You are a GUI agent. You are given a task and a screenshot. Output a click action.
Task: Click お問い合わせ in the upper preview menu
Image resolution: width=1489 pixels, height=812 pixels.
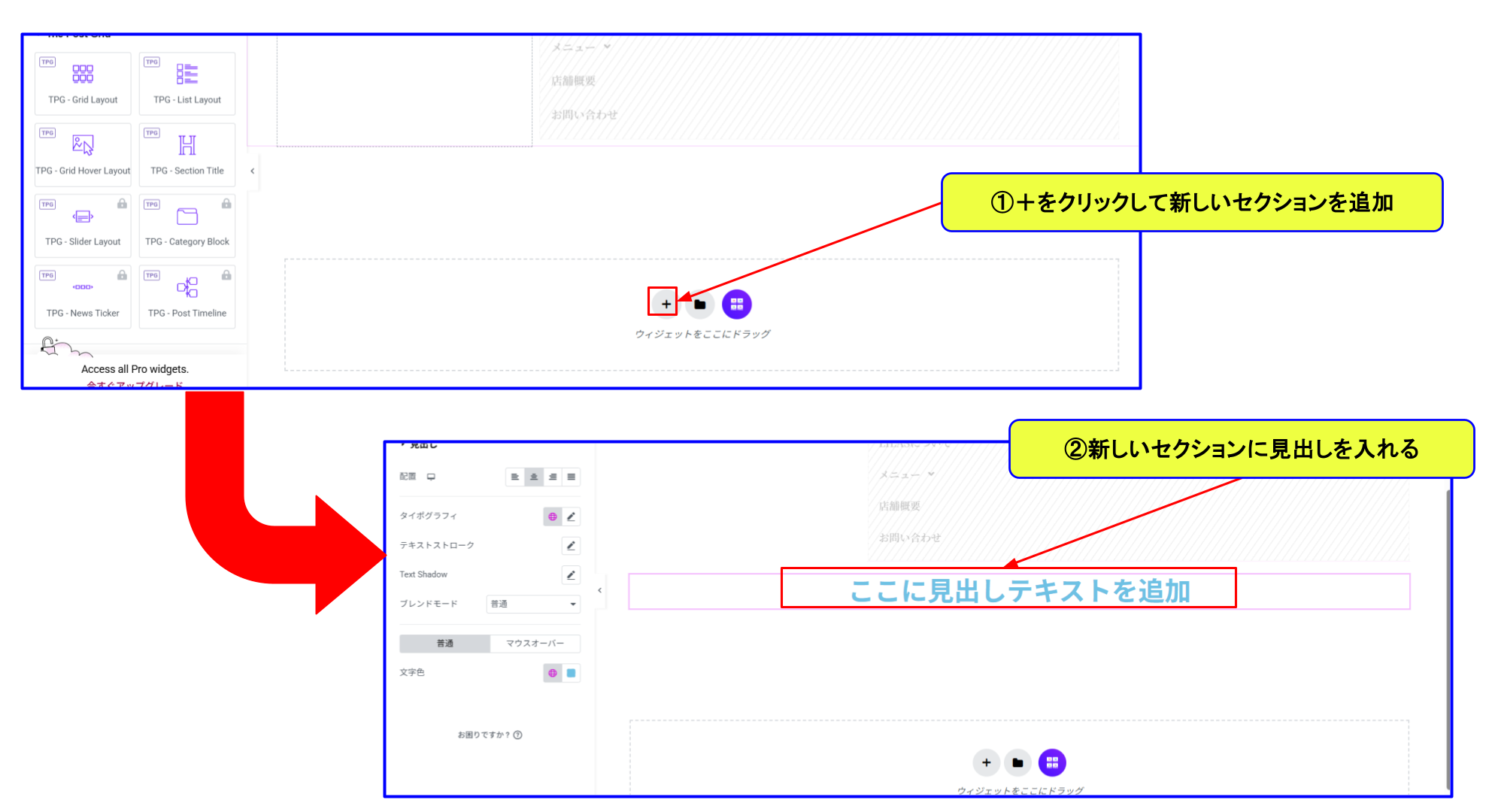coord(584,114)
